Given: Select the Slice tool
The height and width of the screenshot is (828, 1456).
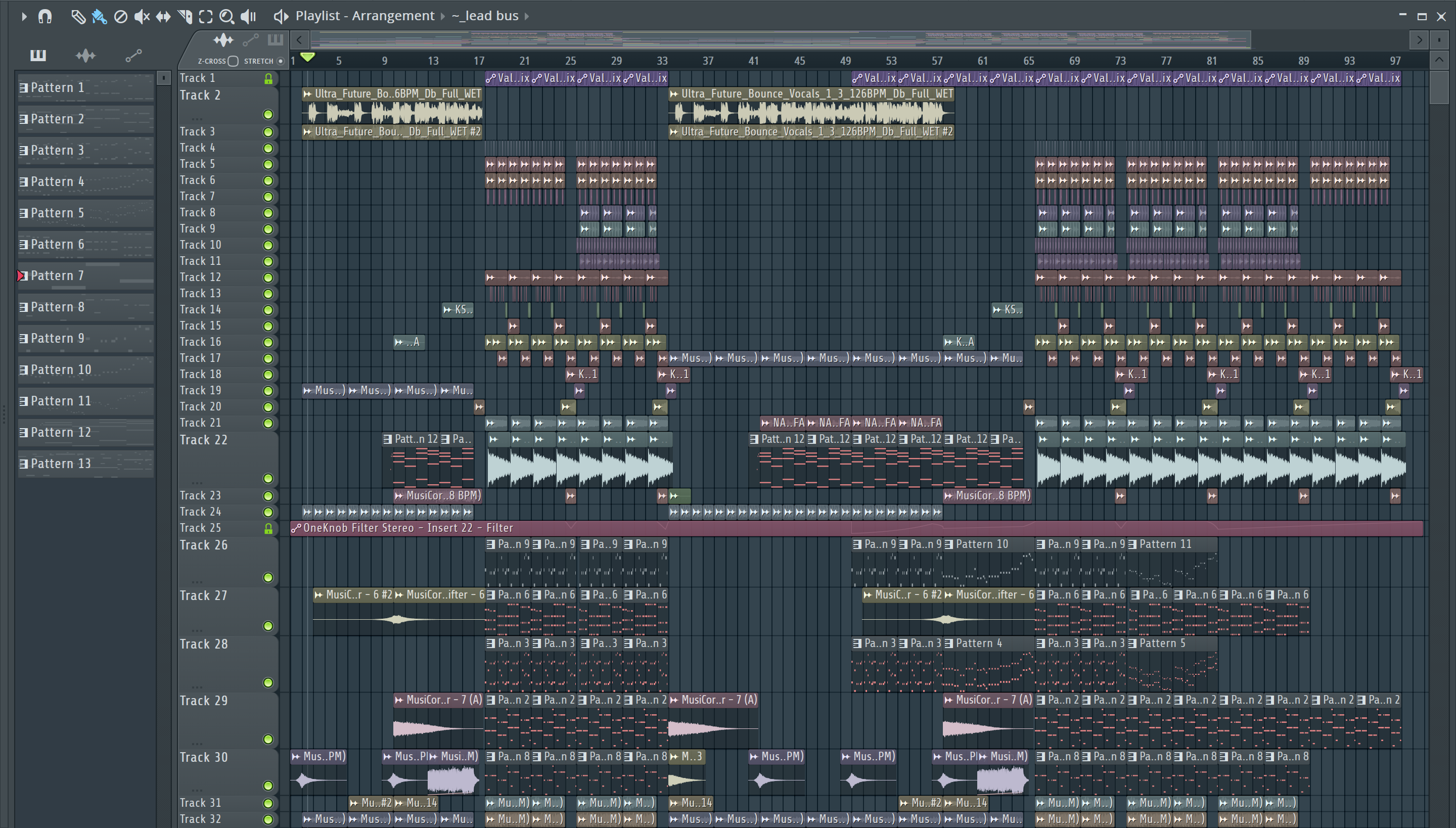Looking at the screenshot, I should pos(185,17).
